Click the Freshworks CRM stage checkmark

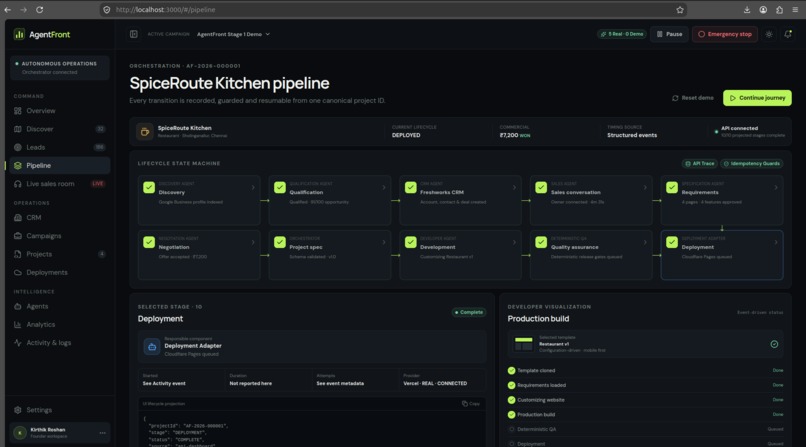[x=410, y=188]
